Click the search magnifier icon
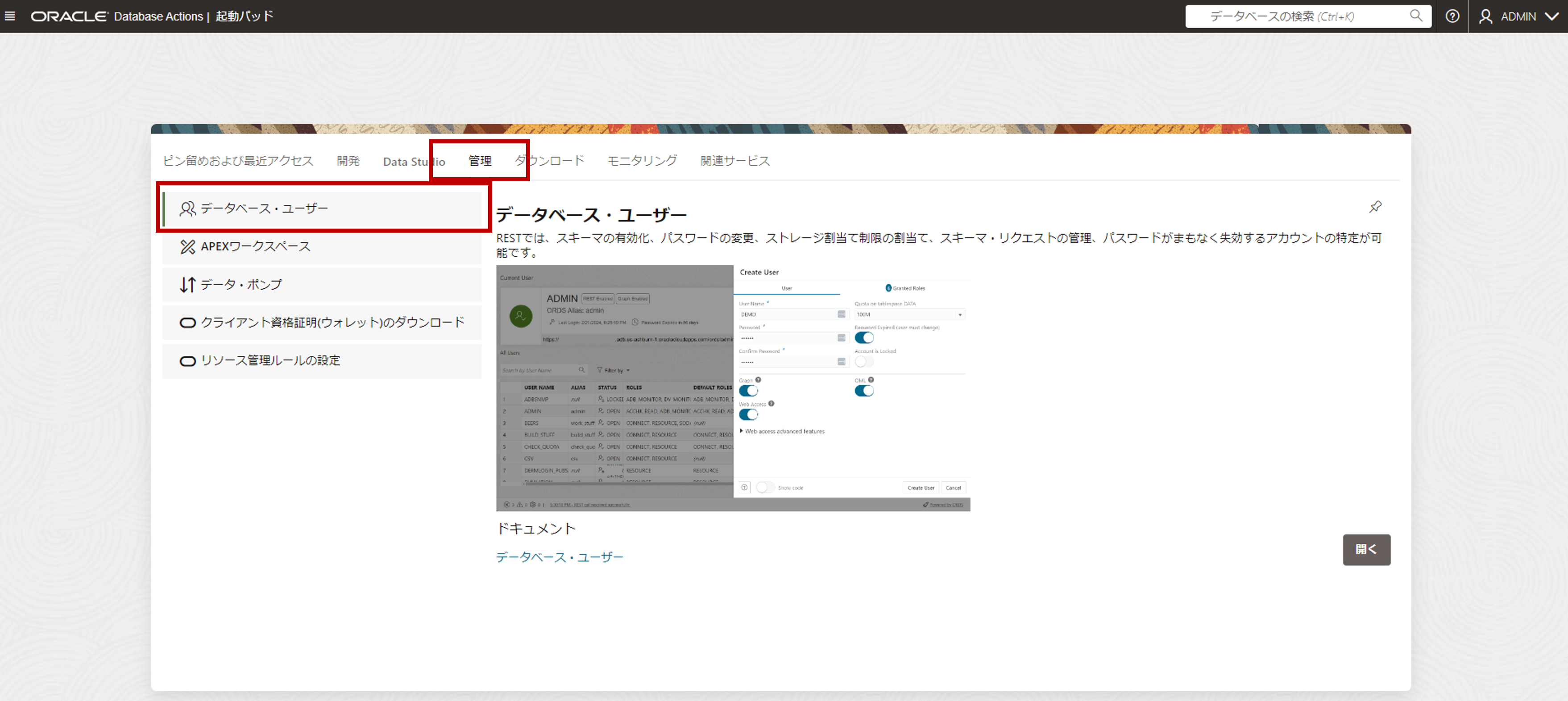The image size is (1568, 701). pos(1416,16)
